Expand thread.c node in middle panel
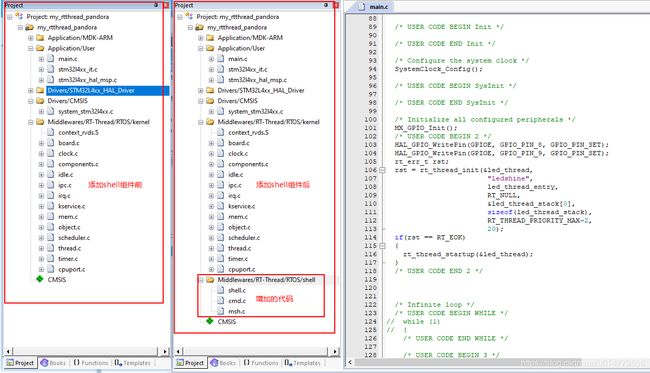 211,248
